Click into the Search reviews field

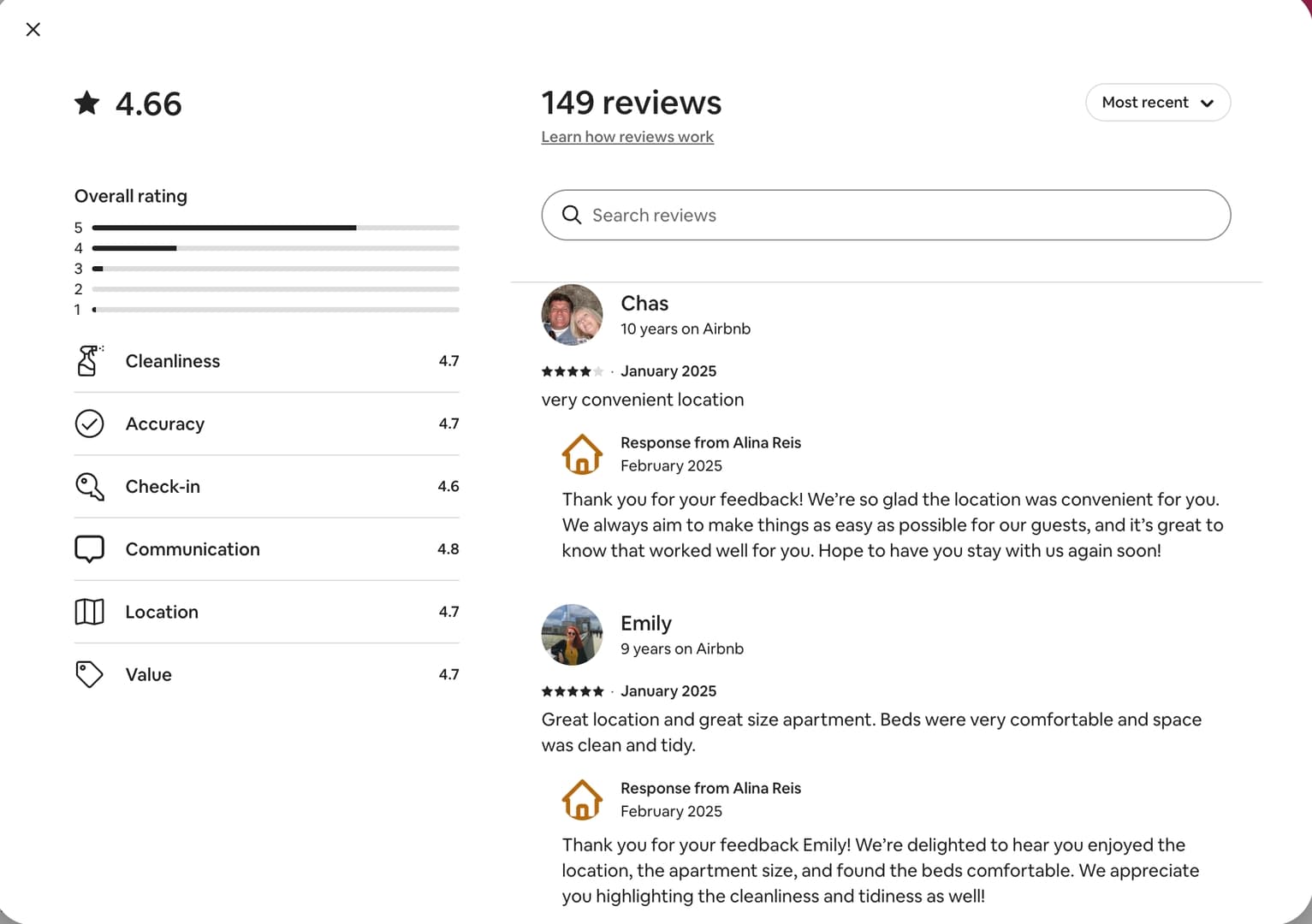coord(886,215)
